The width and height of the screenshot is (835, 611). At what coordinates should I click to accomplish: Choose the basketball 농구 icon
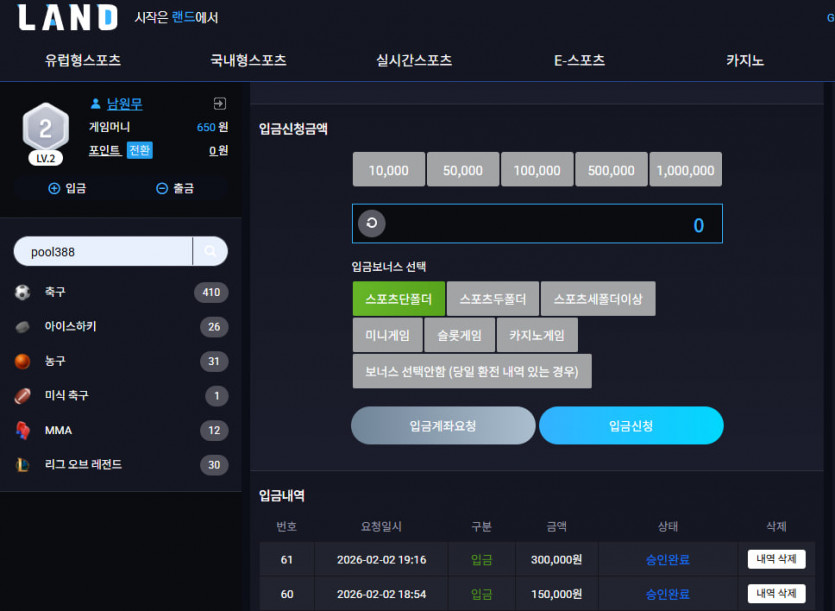click(22, 361)
